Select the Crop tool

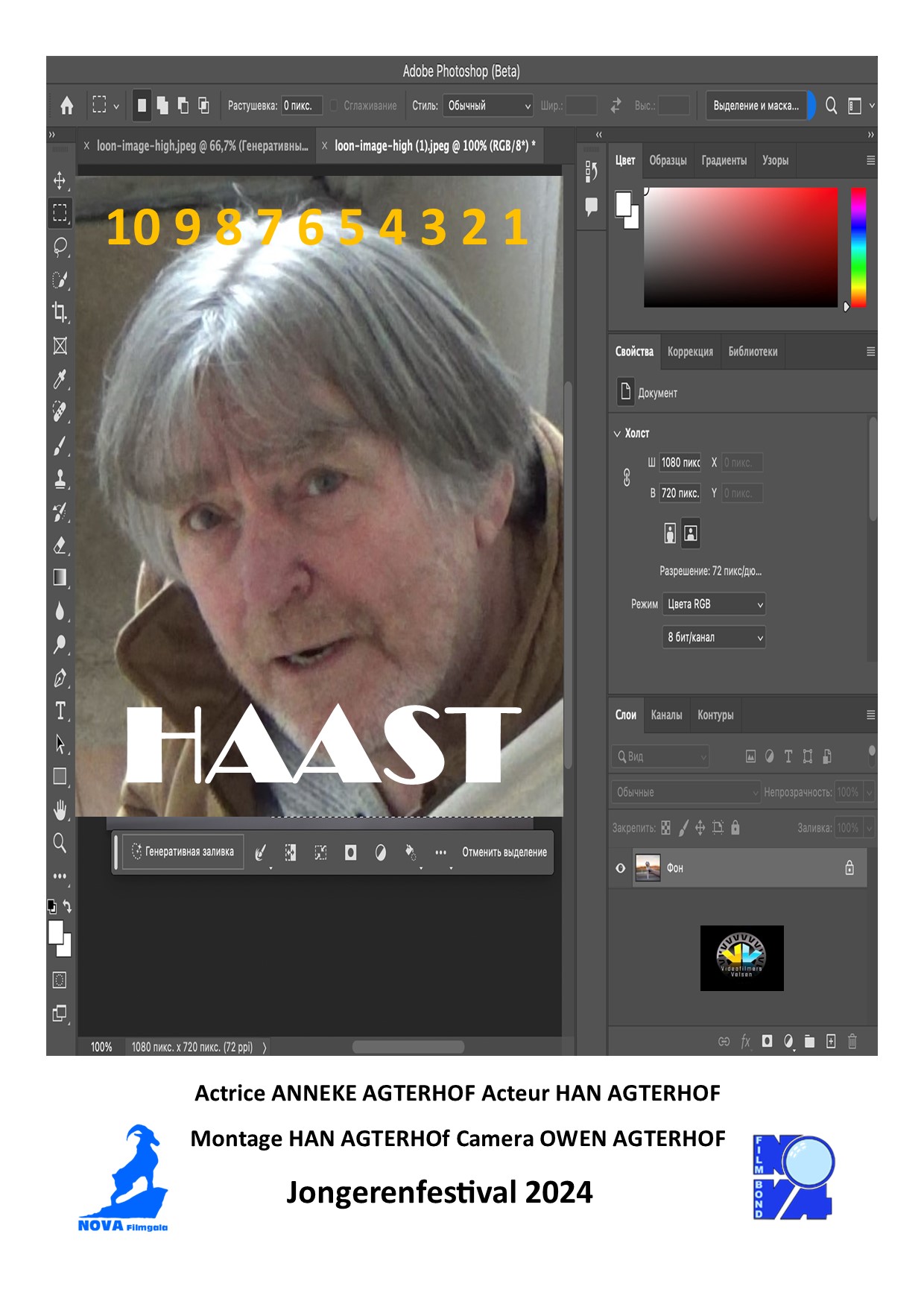(x=60, y=311)
